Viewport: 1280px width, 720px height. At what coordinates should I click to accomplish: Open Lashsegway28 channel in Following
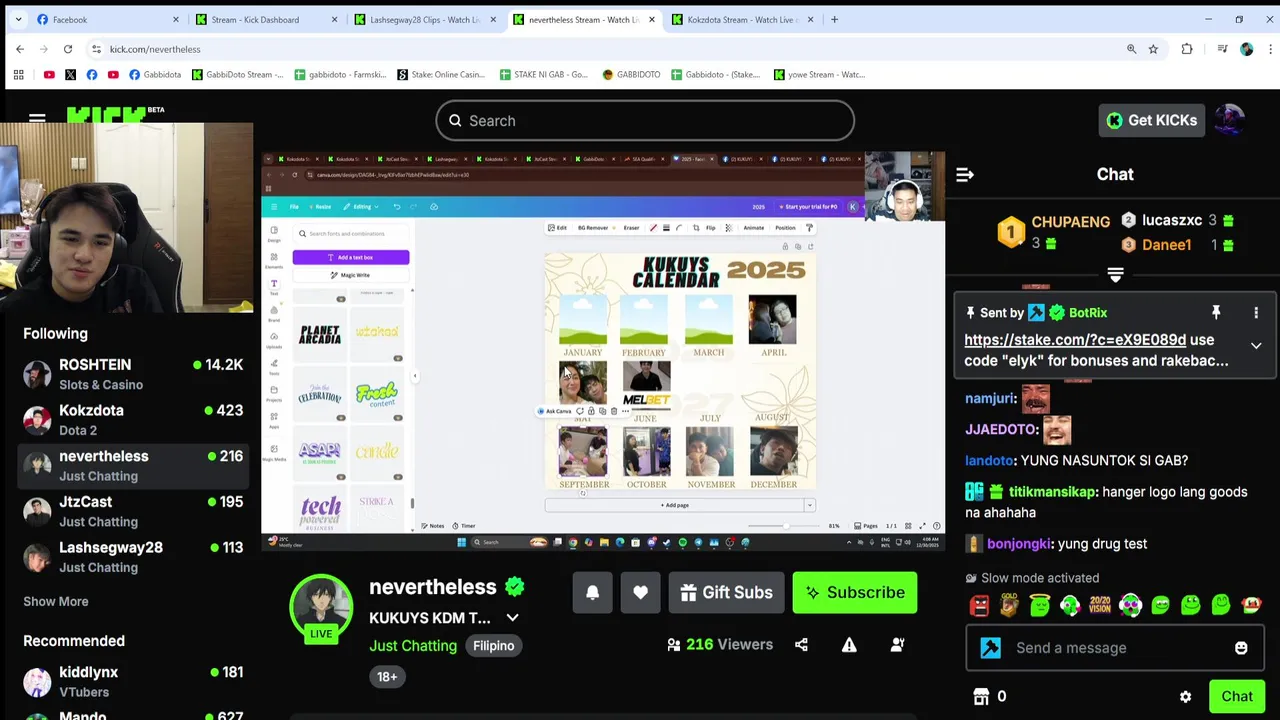pyautogui.click(x=133, y=557)
